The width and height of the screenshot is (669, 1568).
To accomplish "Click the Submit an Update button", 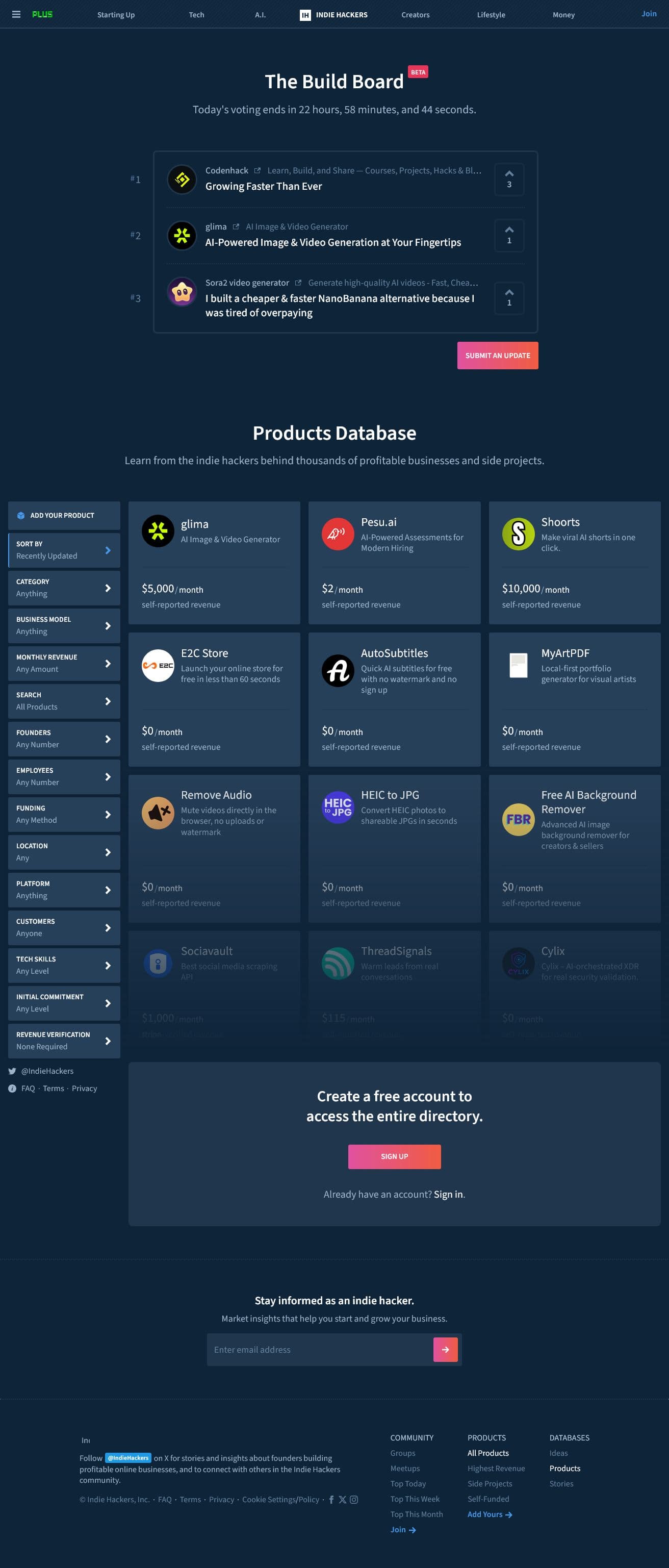I will (497, 356).
